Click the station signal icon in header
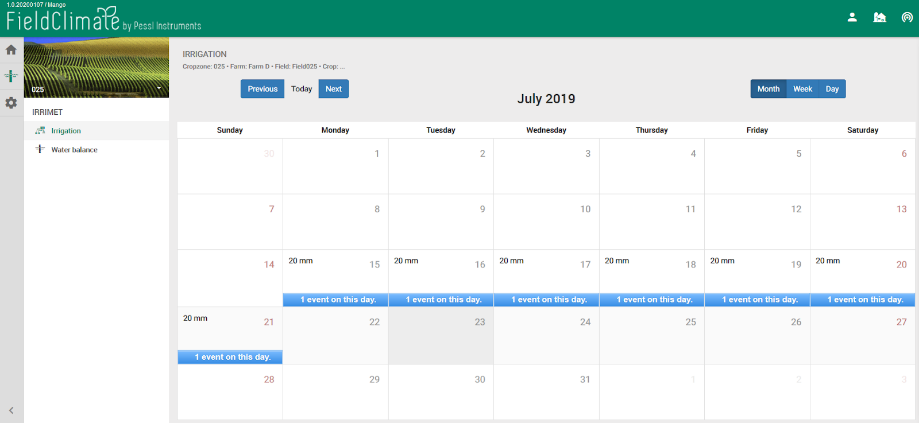The width and height of the screenshot is (919, 423). click(906, 17)
